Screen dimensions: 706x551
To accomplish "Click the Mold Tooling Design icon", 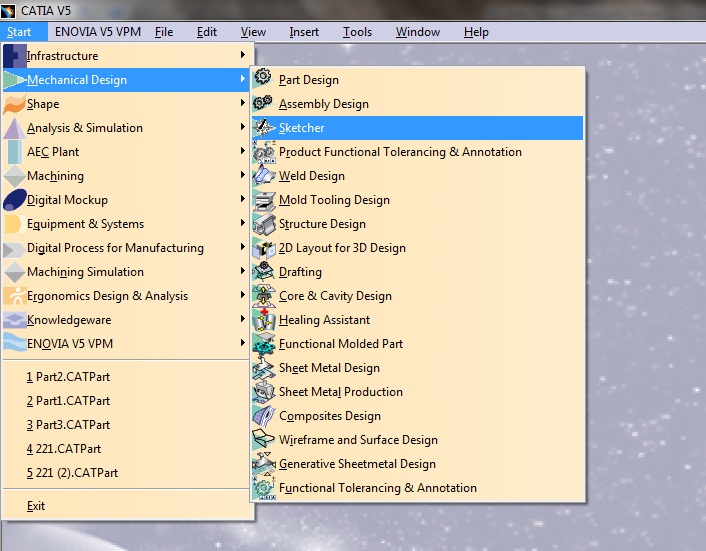I will pos(263,200).
